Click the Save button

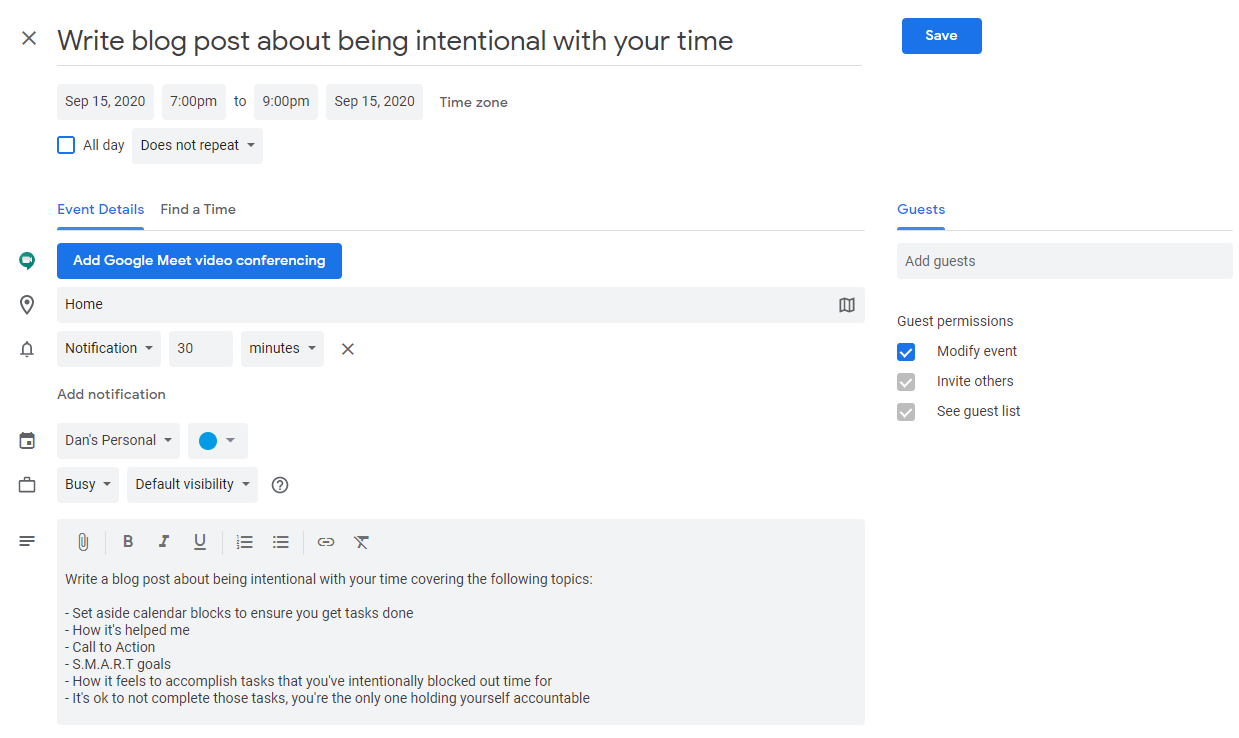tap(941, 36)
